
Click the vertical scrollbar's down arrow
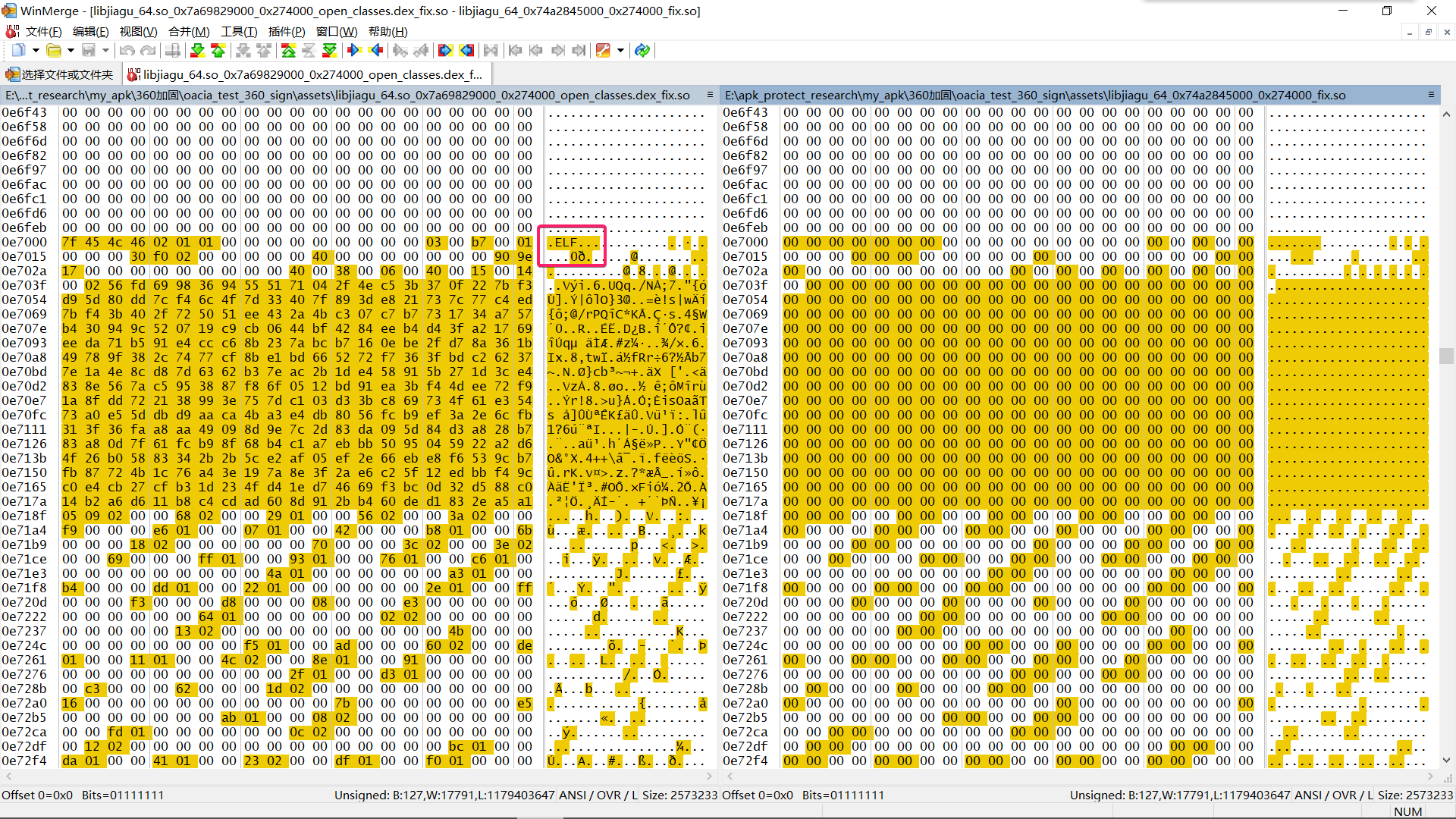(1446, 760)
